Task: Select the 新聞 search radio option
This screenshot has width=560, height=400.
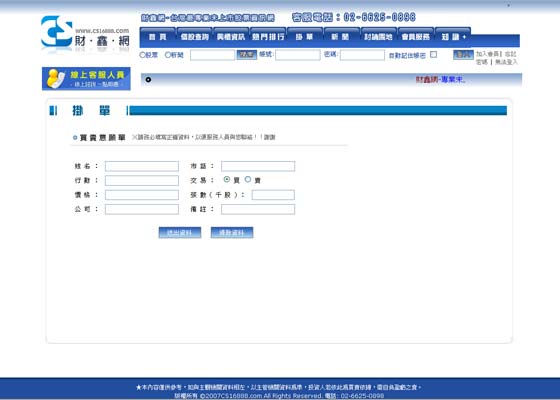Action: point(168,55)
